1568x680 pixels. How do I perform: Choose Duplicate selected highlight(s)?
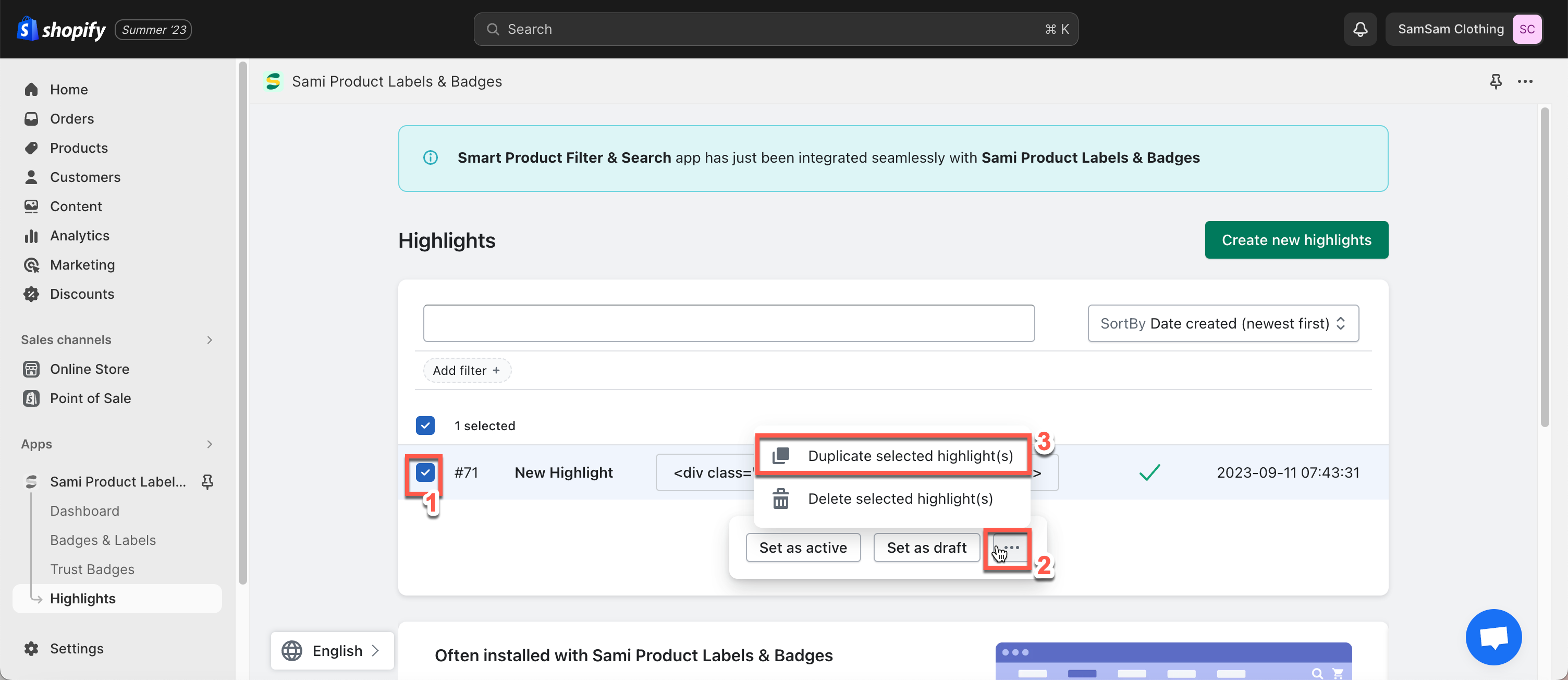click(x=892, y=456)
